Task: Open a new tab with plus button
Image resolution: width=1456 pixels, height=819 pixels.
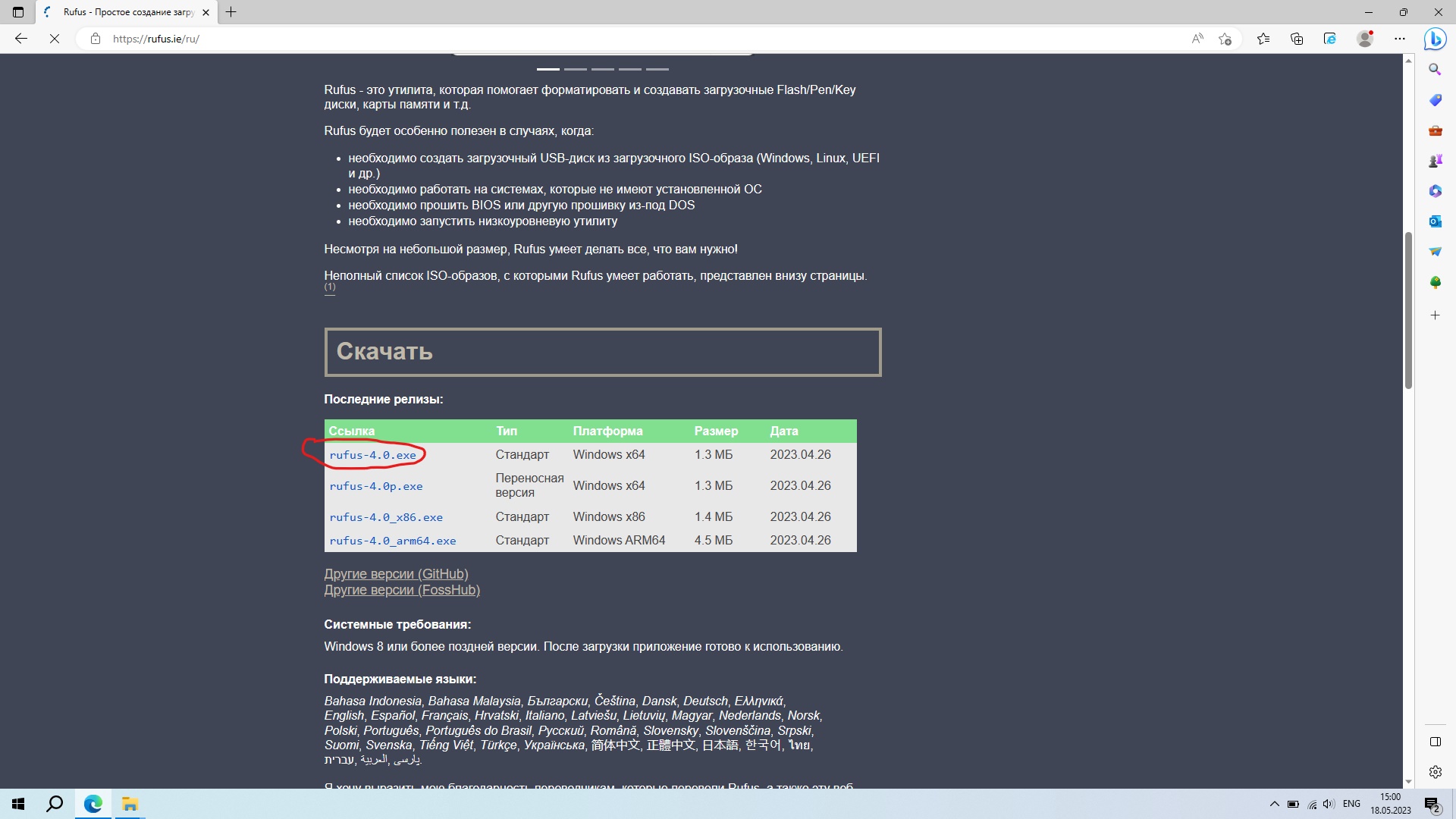Action: [231, 12]
